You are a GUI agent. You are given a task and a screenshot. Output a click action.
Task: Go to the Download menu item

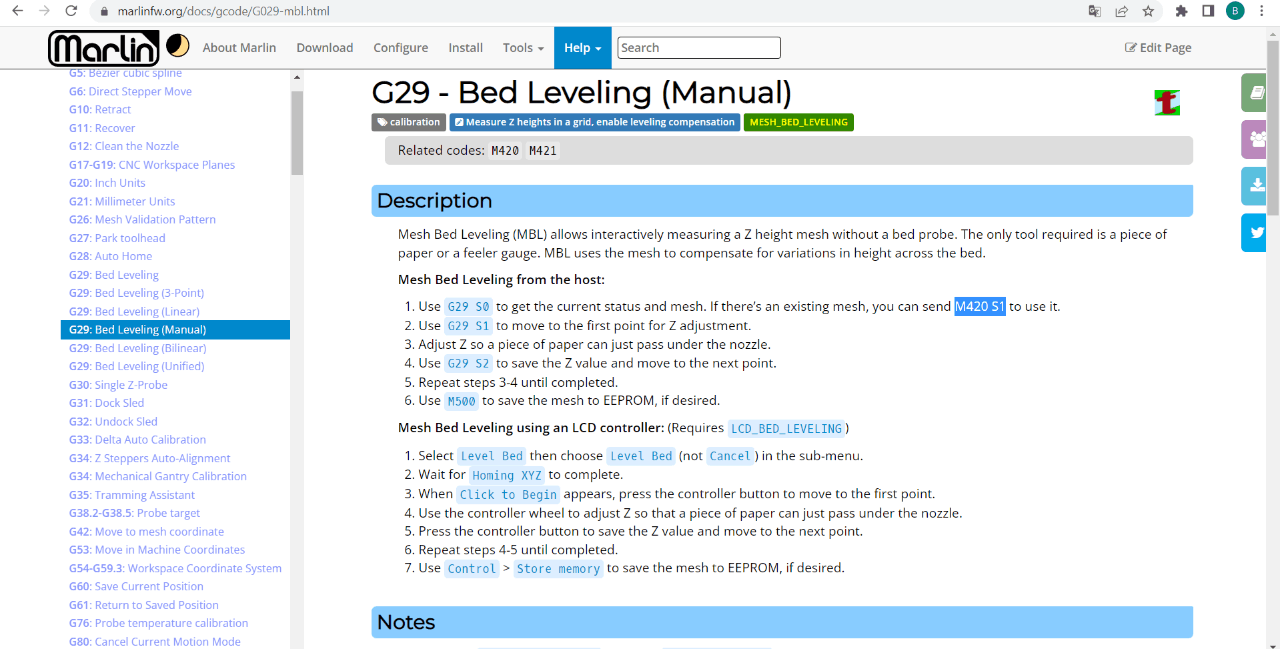tap(324, 48)
